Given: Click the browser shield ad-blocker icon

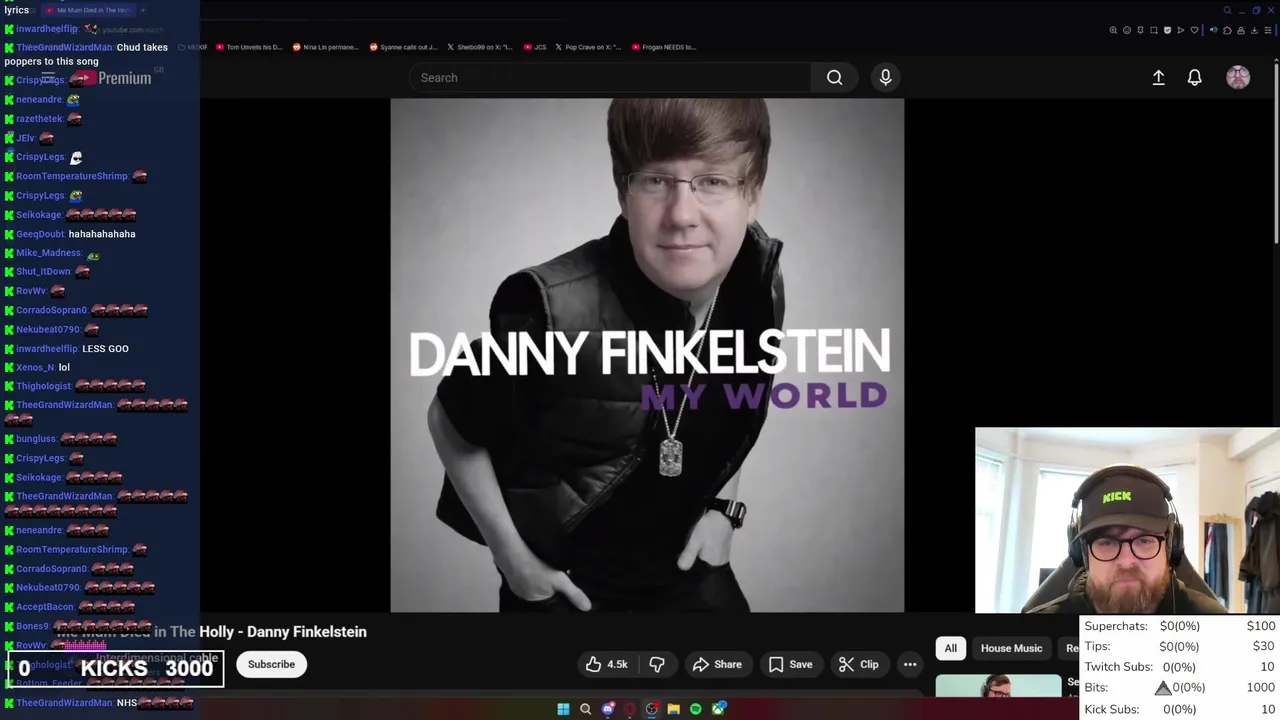Looking at the screenshot, I should pyautogui.click(x=1167, y=30).
